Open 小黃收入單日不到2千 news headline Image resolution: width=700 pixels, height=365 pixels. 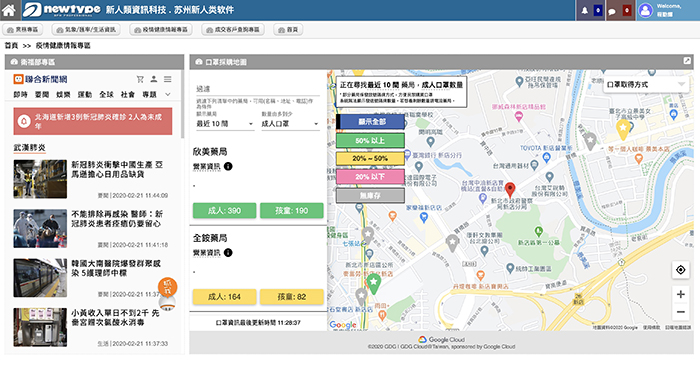(x=115, y=317)
